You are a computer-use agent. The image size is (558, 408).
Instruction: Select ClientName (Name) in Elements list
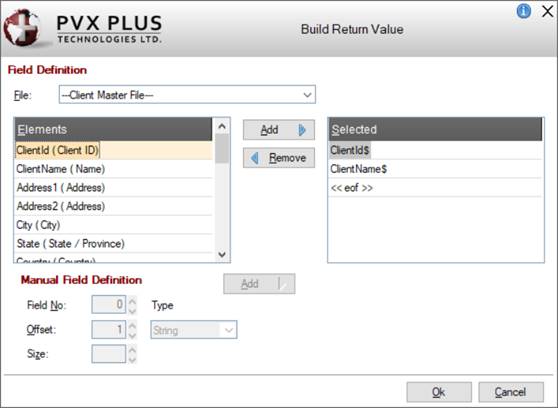113,169
